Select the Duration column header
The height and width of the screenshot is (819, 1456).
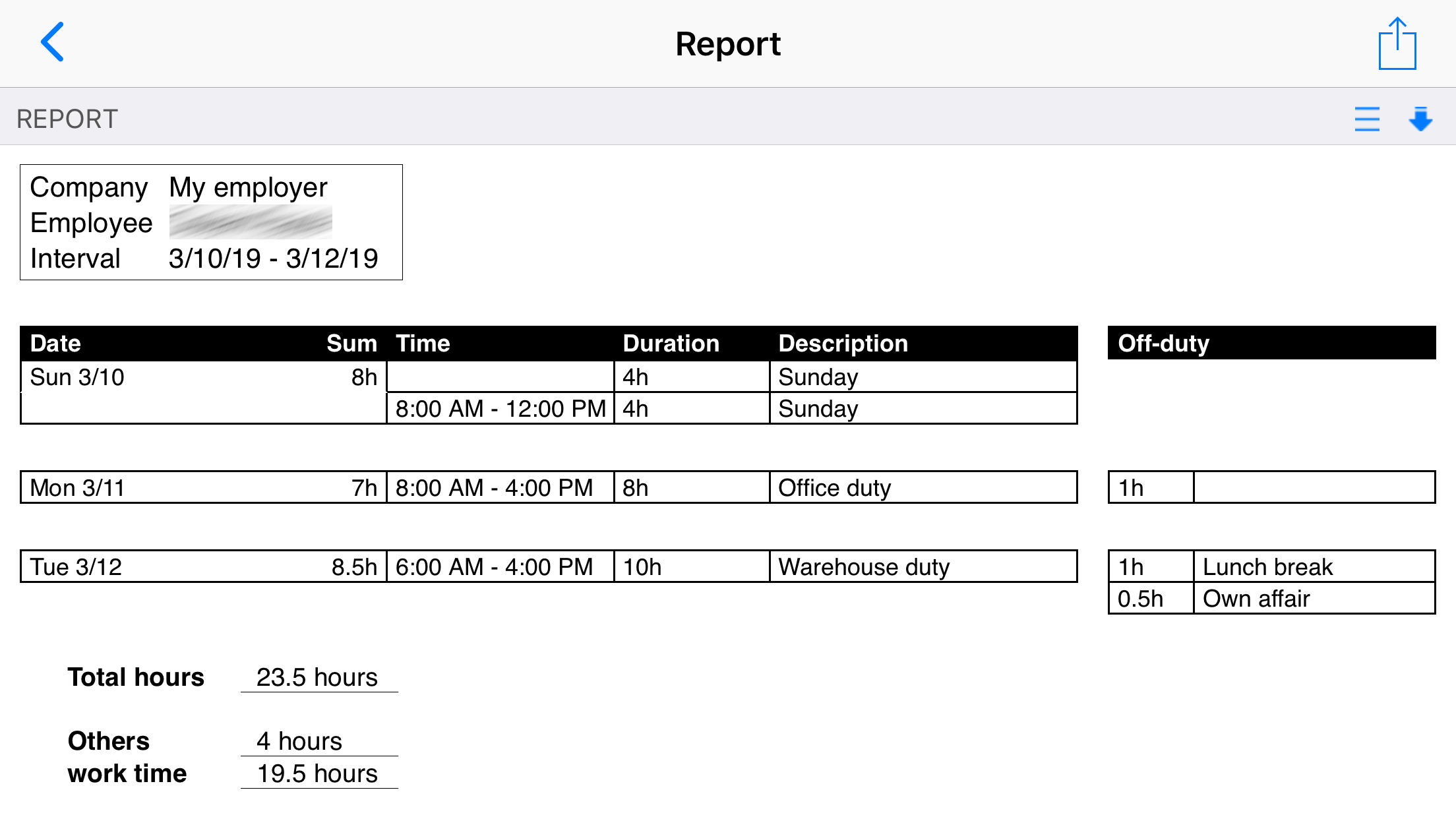click(671, 342)
